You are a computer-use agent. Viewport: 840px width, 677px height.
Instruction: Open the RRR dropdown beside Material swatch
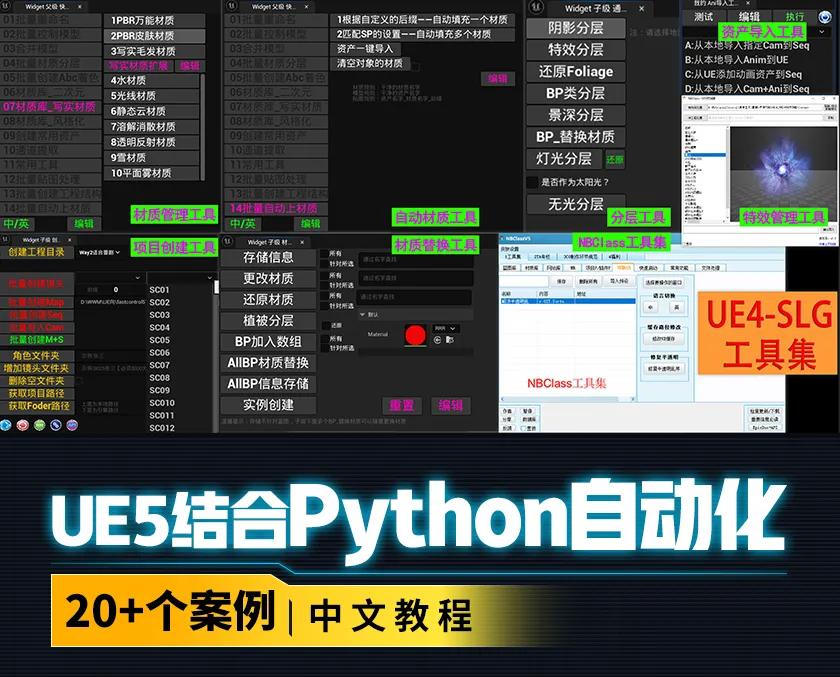(x=446, y=328)
